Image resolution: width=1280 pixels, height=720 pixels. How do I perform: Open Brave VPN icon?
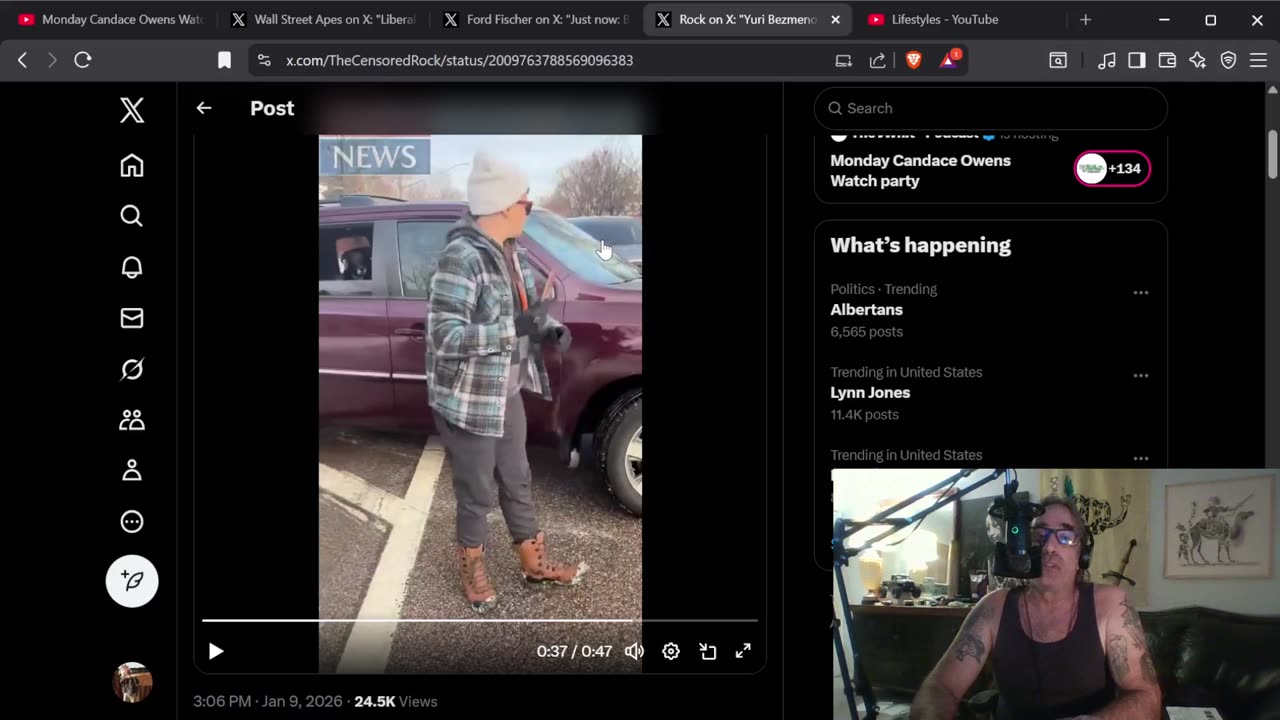tap(1228, 60)
